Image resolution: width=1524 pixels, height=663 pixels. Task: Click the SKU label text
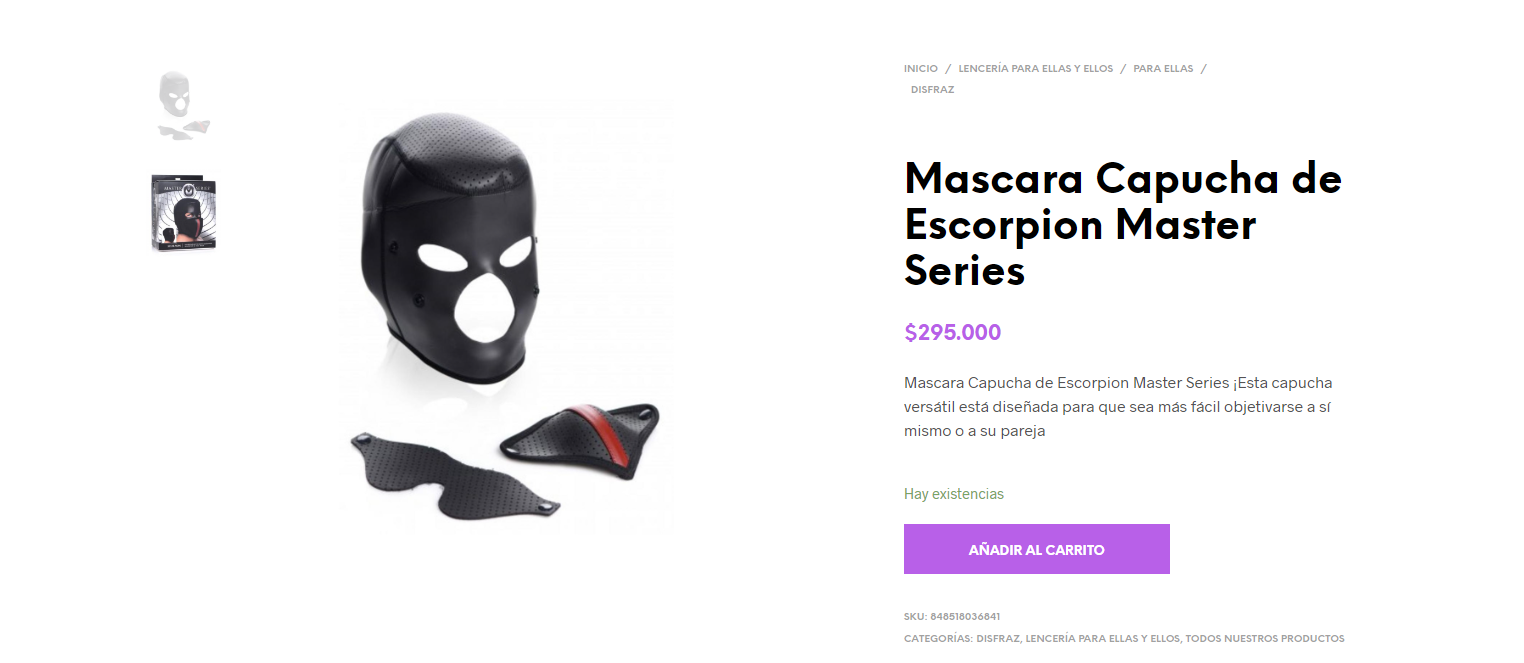915,617
